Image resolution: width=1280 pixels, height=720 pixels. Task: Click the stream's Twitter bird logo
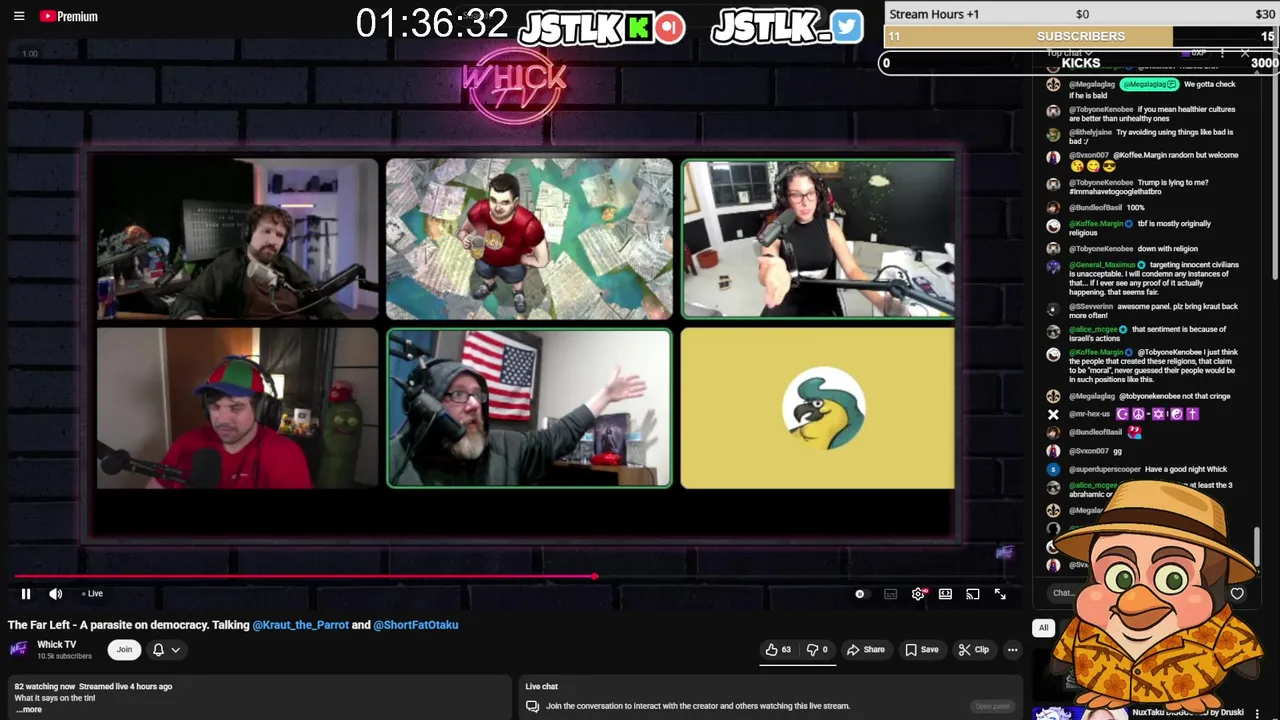tap(846, 27)
